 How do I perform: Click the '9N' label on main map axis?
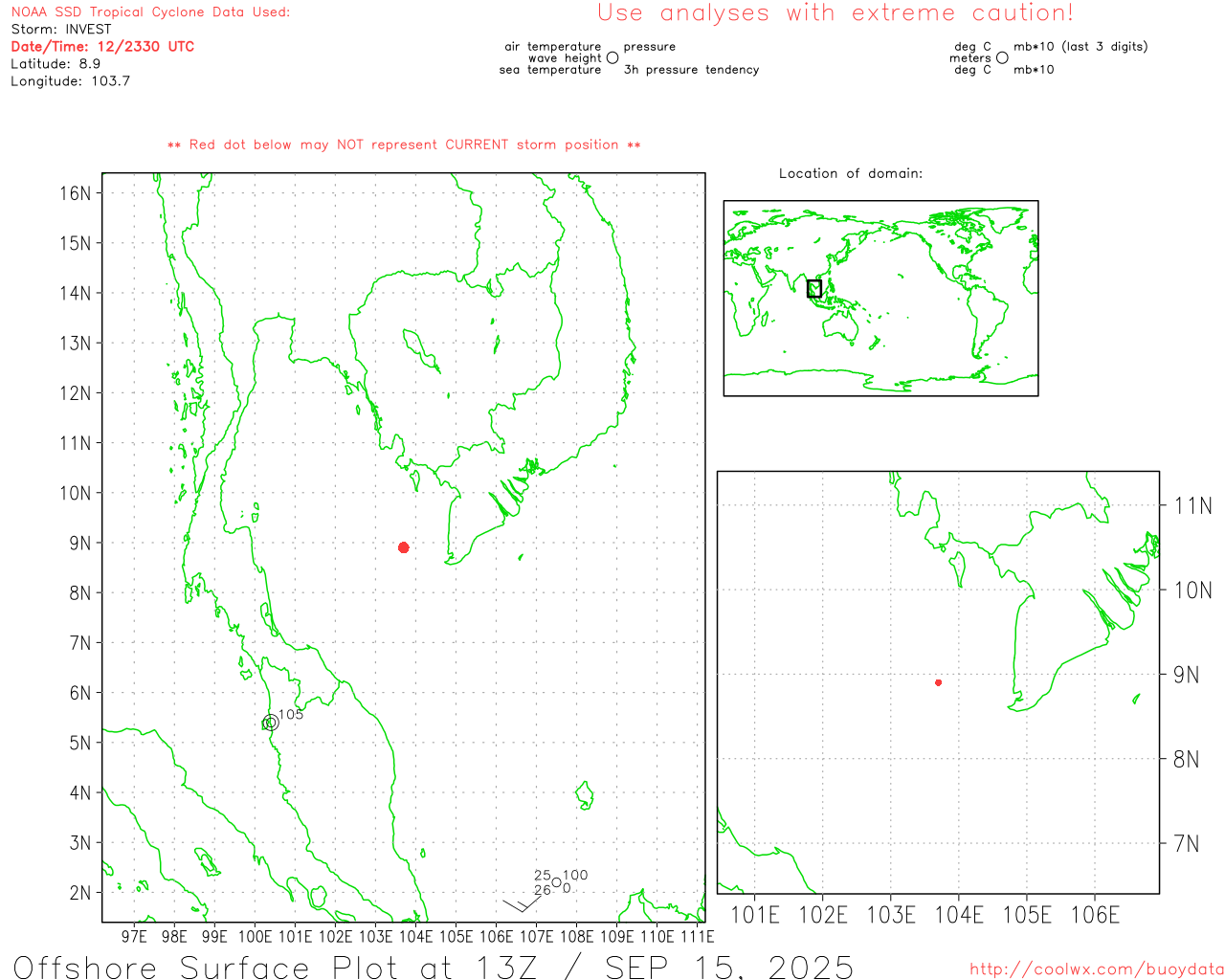pyautogui.click(x=79, y=544)
